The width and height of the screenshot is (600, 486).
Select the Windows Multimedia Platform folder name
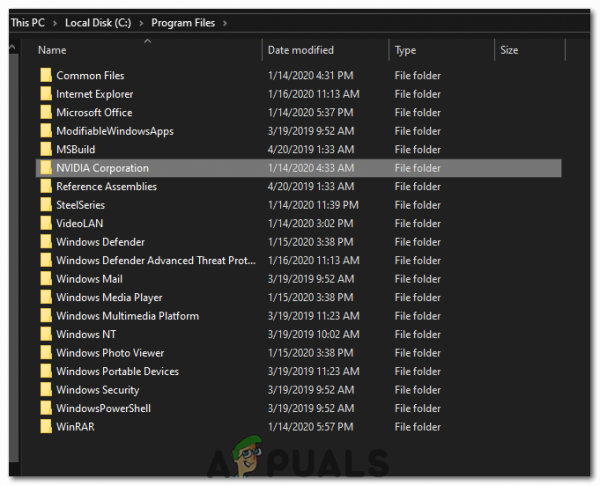click(127, 316)
